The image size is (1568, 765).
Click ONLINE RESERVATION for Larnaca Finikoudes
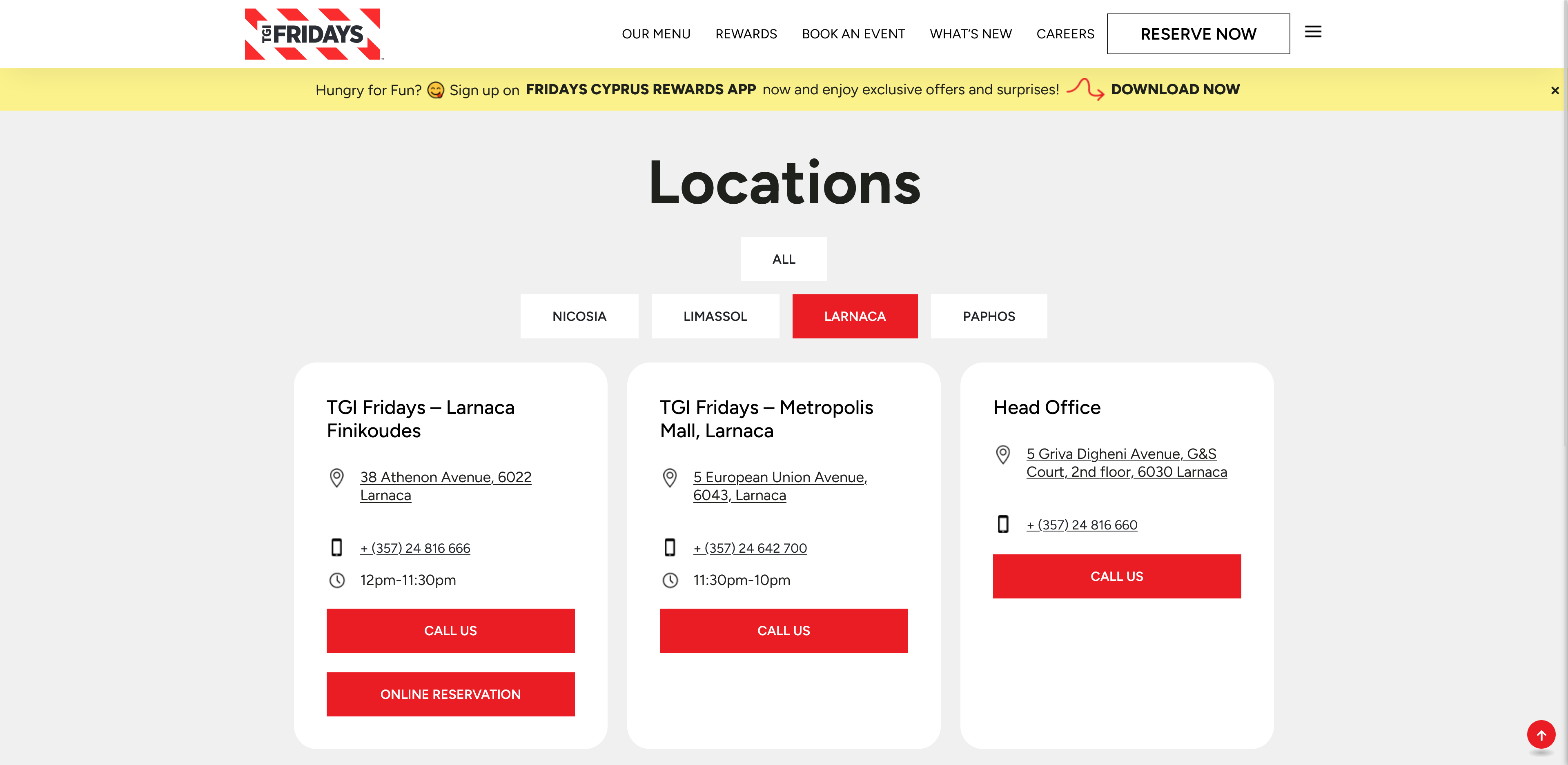coord(450,694)
